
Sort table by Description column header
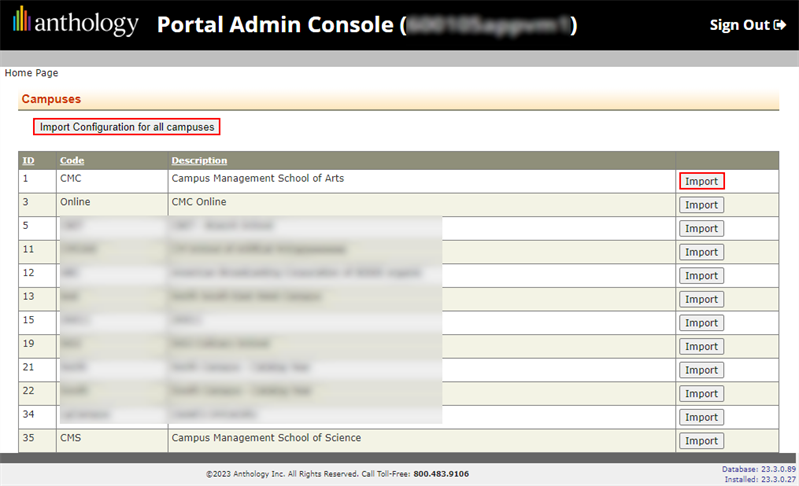tap(199, 160)
